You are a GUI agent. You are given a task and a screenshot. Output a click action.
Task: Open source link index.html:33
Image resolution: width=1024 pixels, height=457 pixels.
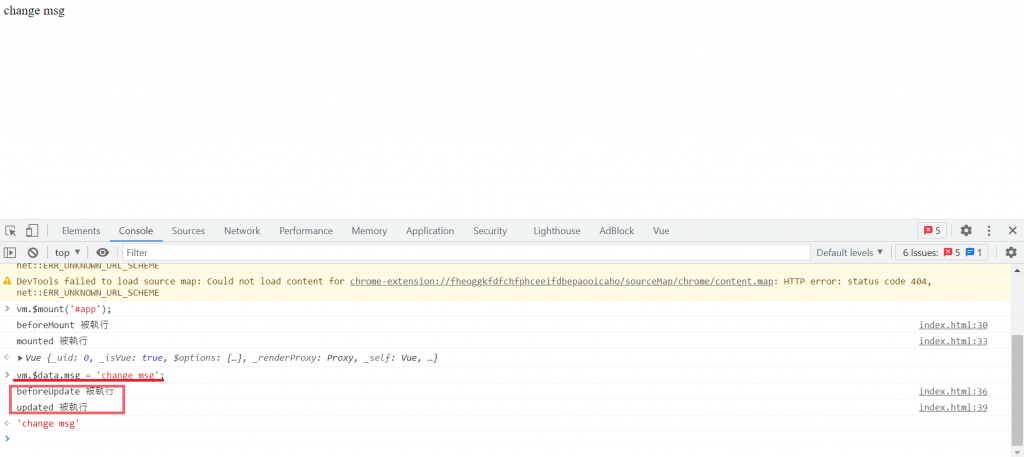click(953, 341)
